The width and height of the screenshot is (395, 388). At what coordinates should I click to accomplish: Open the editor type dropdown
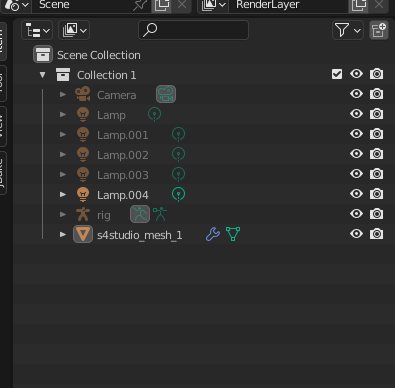[37, 31]
